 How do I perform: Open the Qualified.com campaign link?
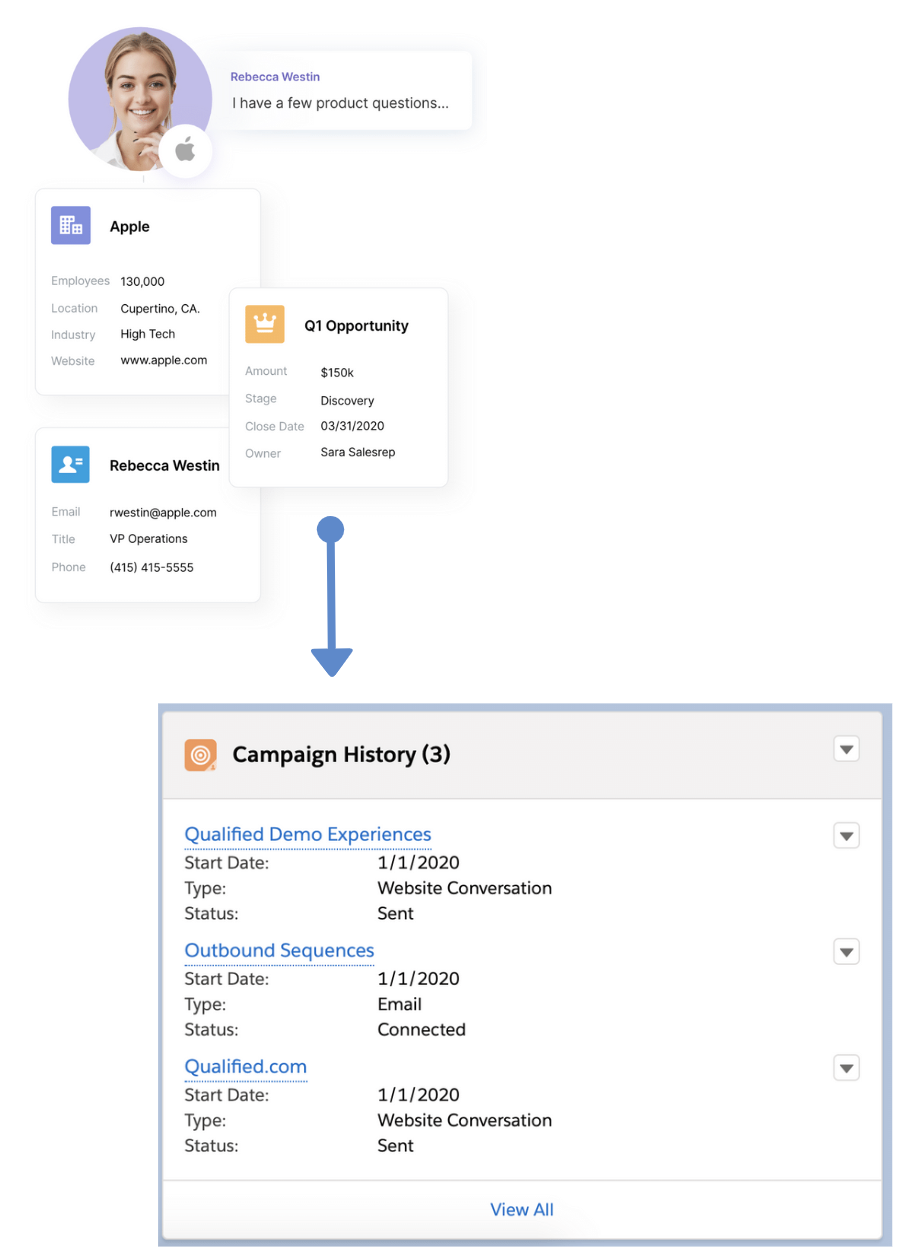click(245, 1066)
